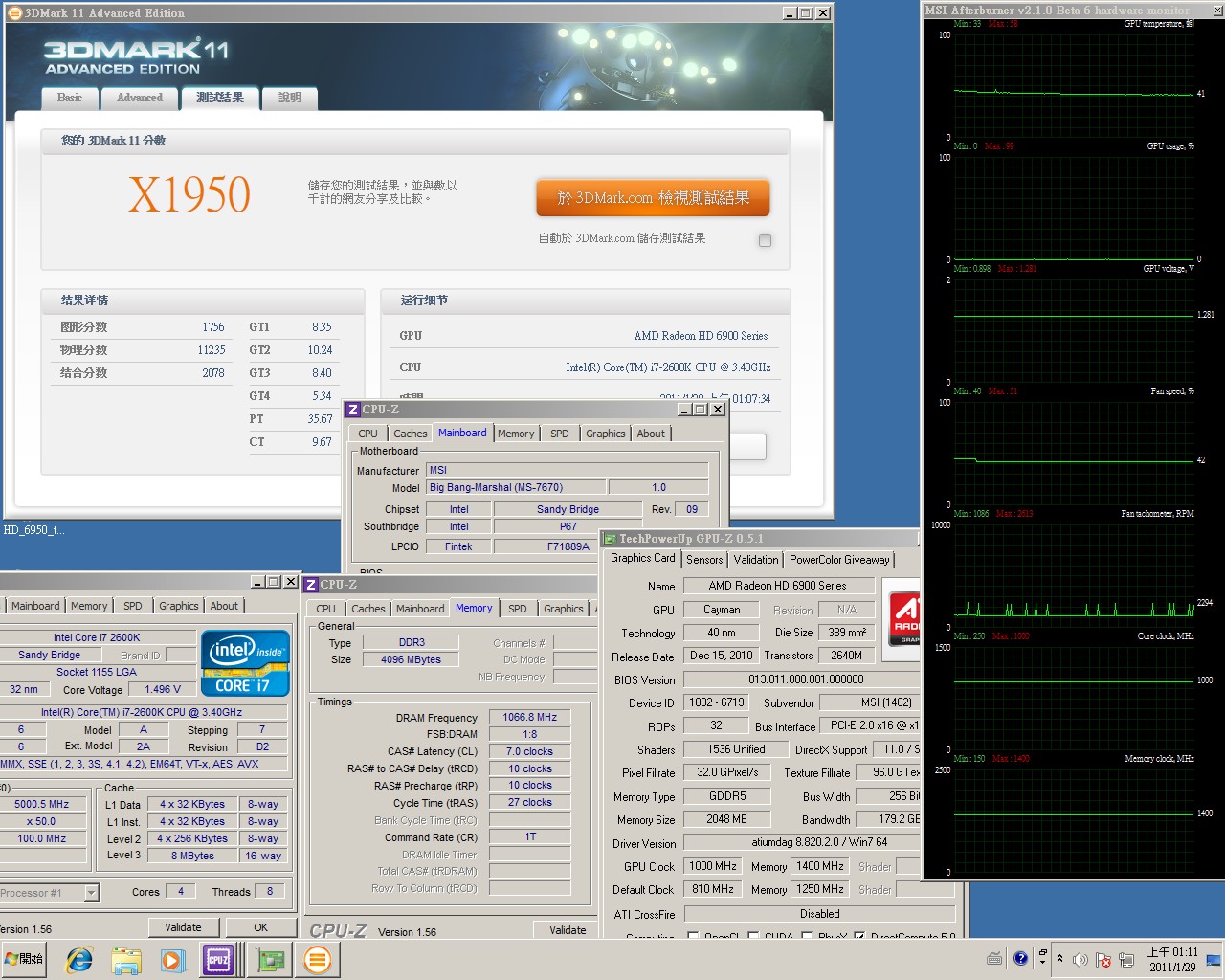
Task: Click the blue help icon in the tray
Action: coord(1020,958)
